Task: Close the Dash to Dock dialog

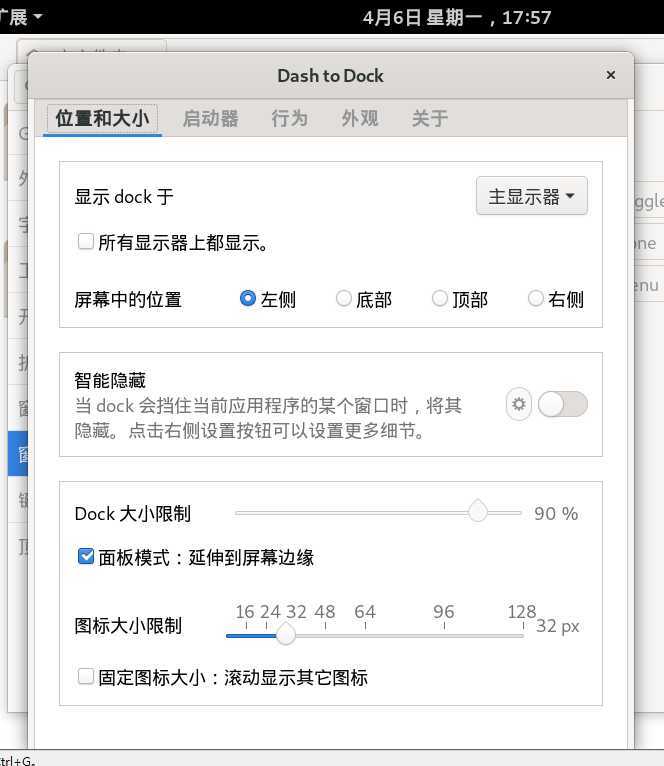Action: point(610,75)
